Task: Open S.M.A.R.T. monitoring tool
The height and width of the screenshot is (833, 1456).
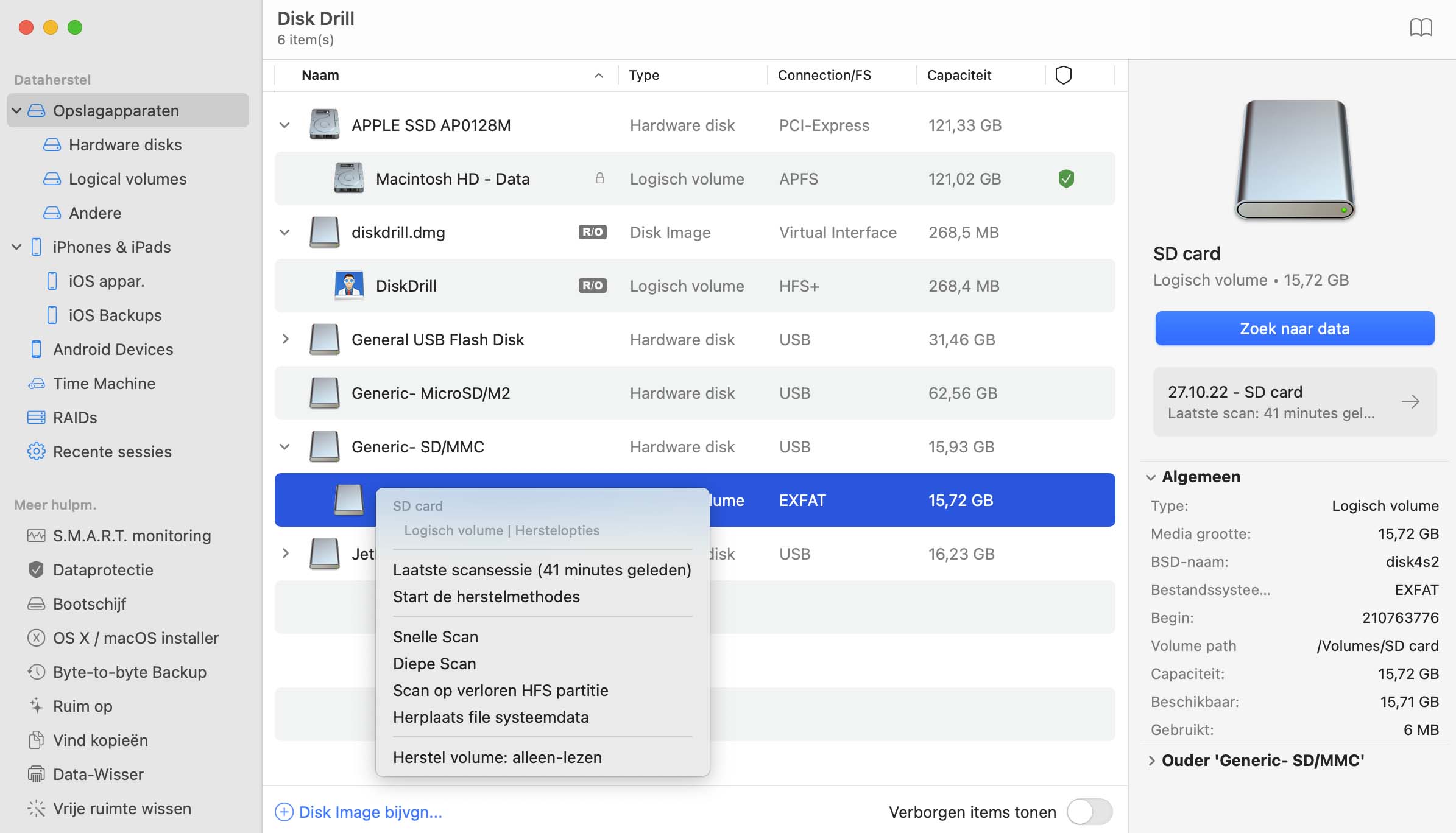Action: [132, 535]
